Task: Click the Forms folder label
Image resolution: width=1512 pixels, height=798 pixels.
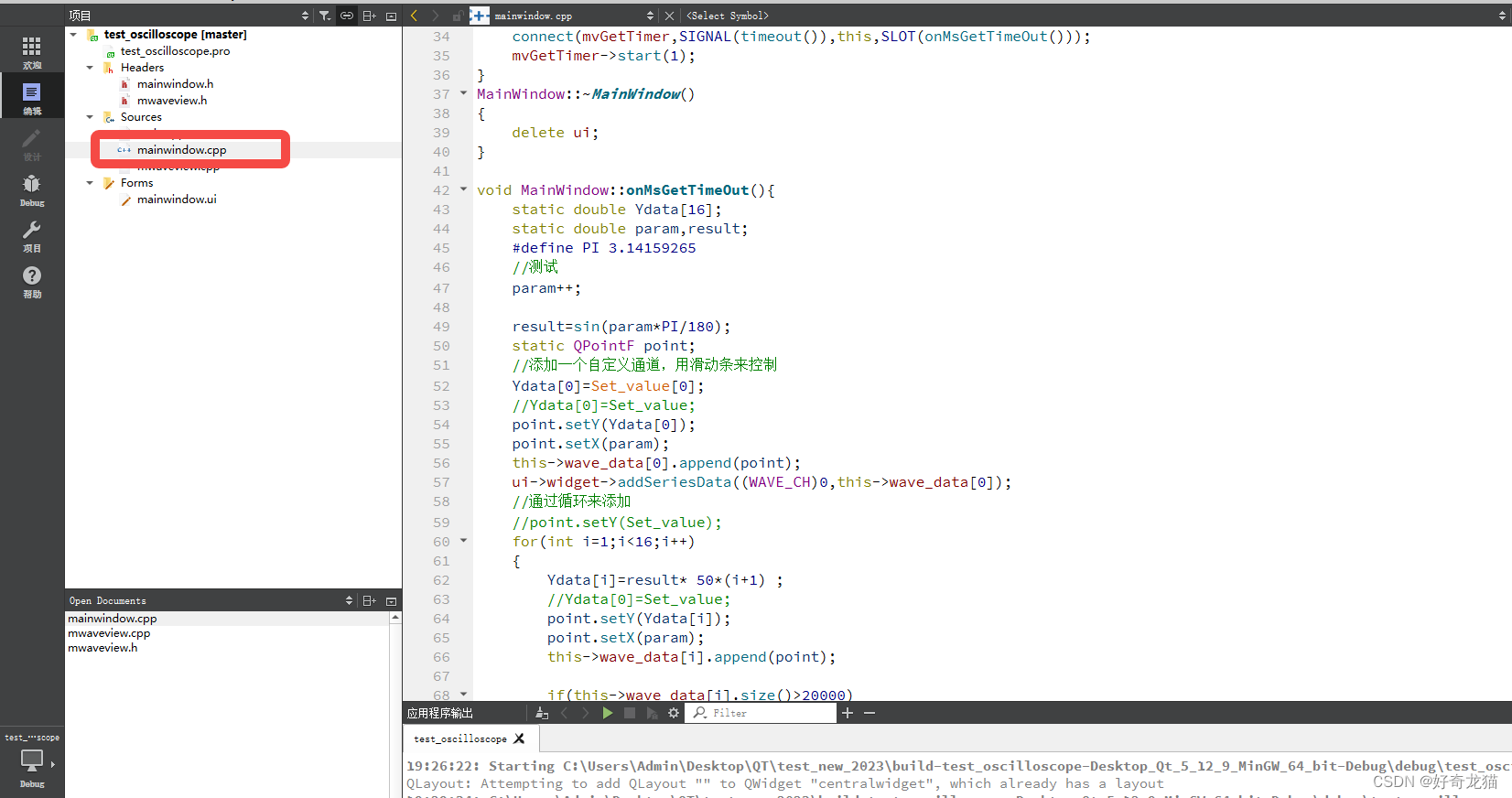Action: pos(136,183)
